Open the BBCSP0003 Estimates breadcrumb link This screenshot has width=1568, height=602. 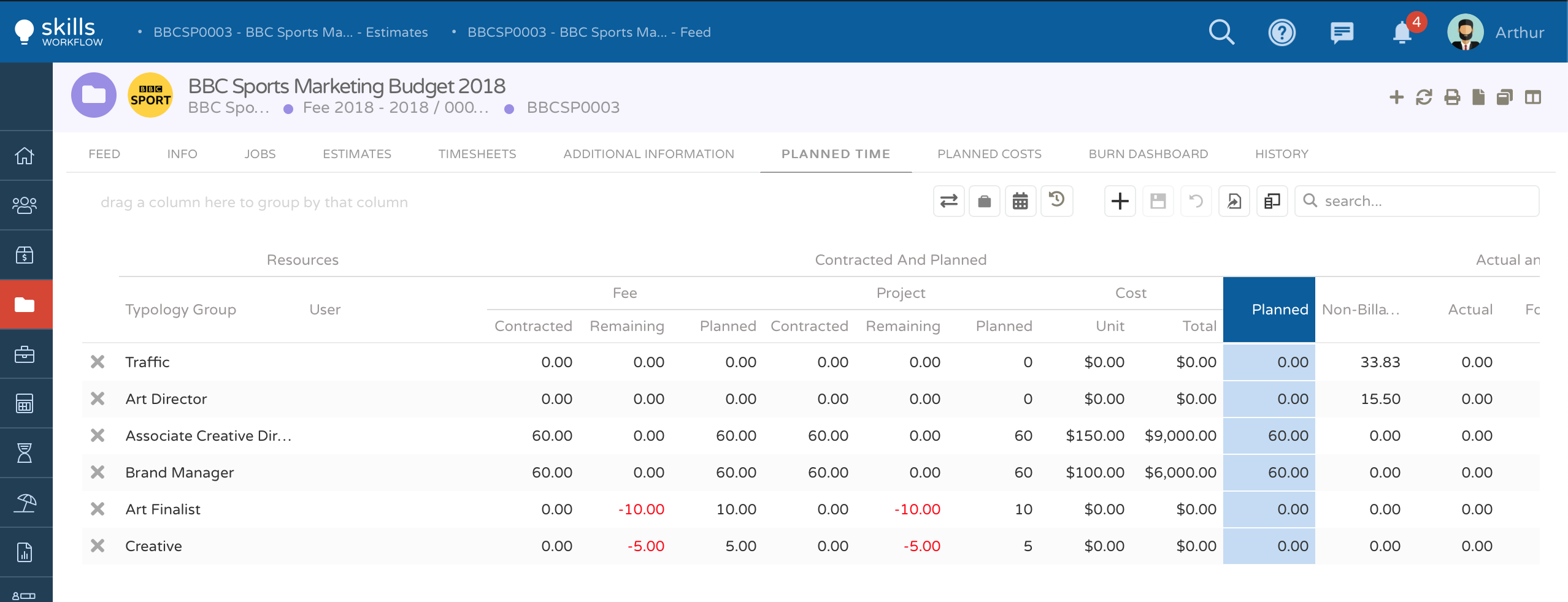[x=291, y=32]
